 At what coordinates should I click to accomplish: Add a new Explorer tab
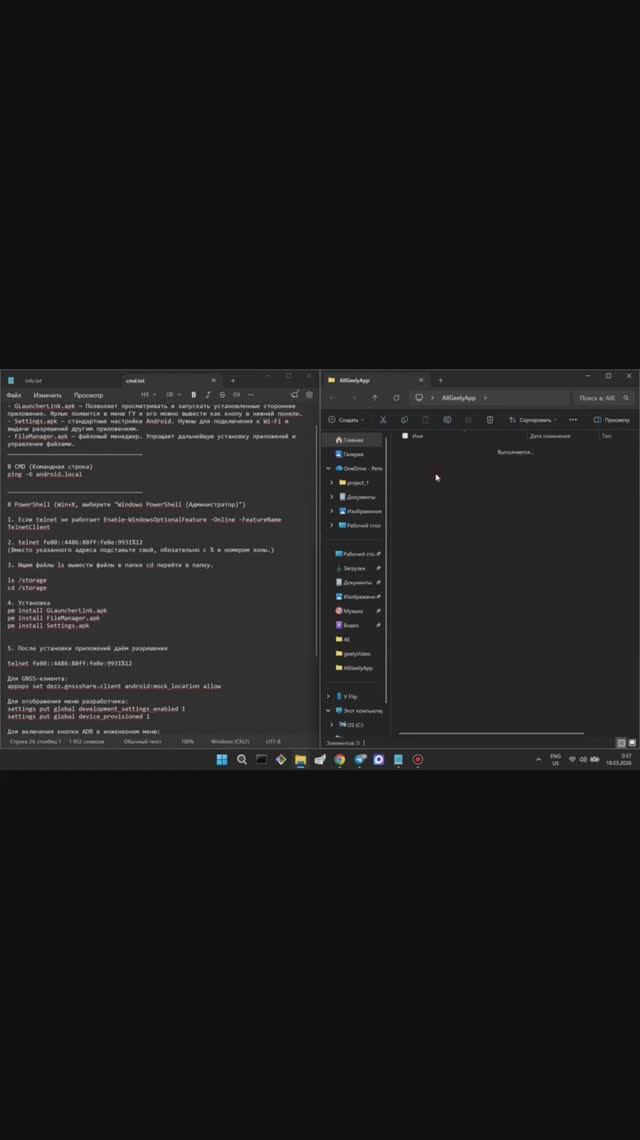[x=440, y=380]
